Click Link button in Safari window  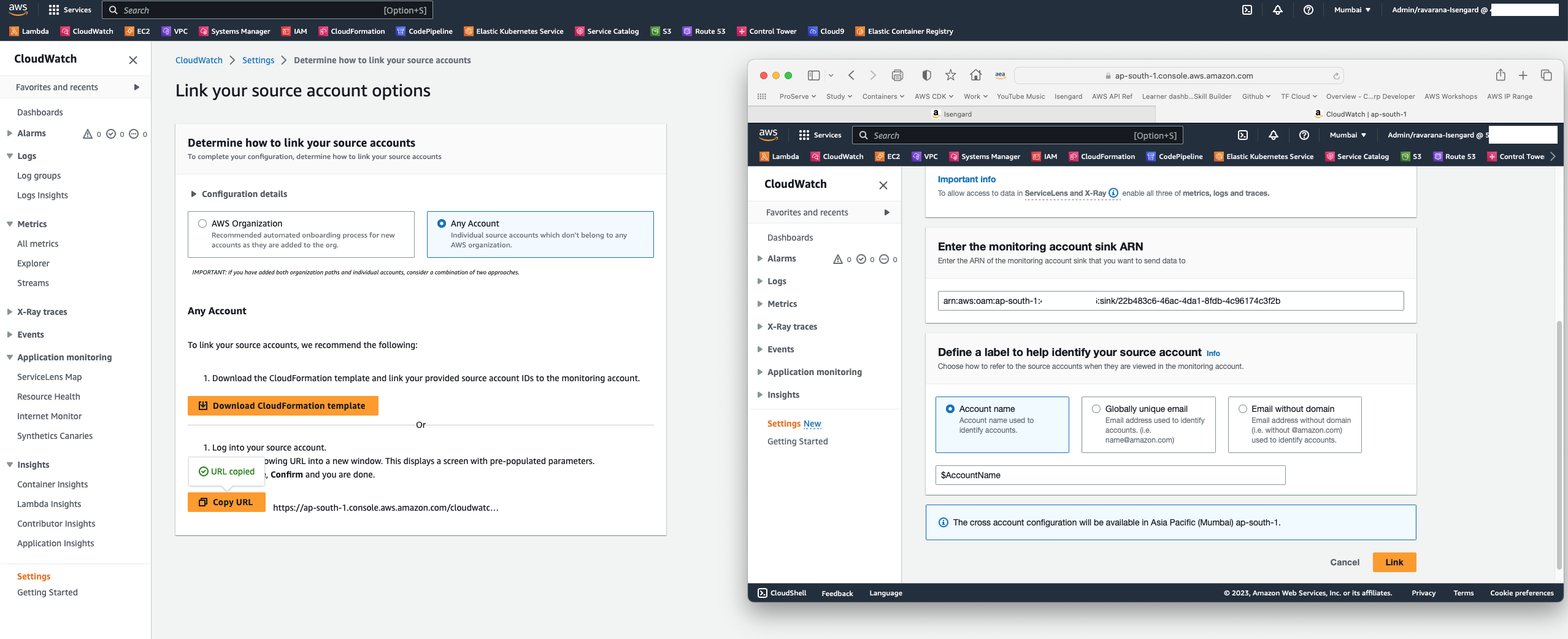[1394, 562]
